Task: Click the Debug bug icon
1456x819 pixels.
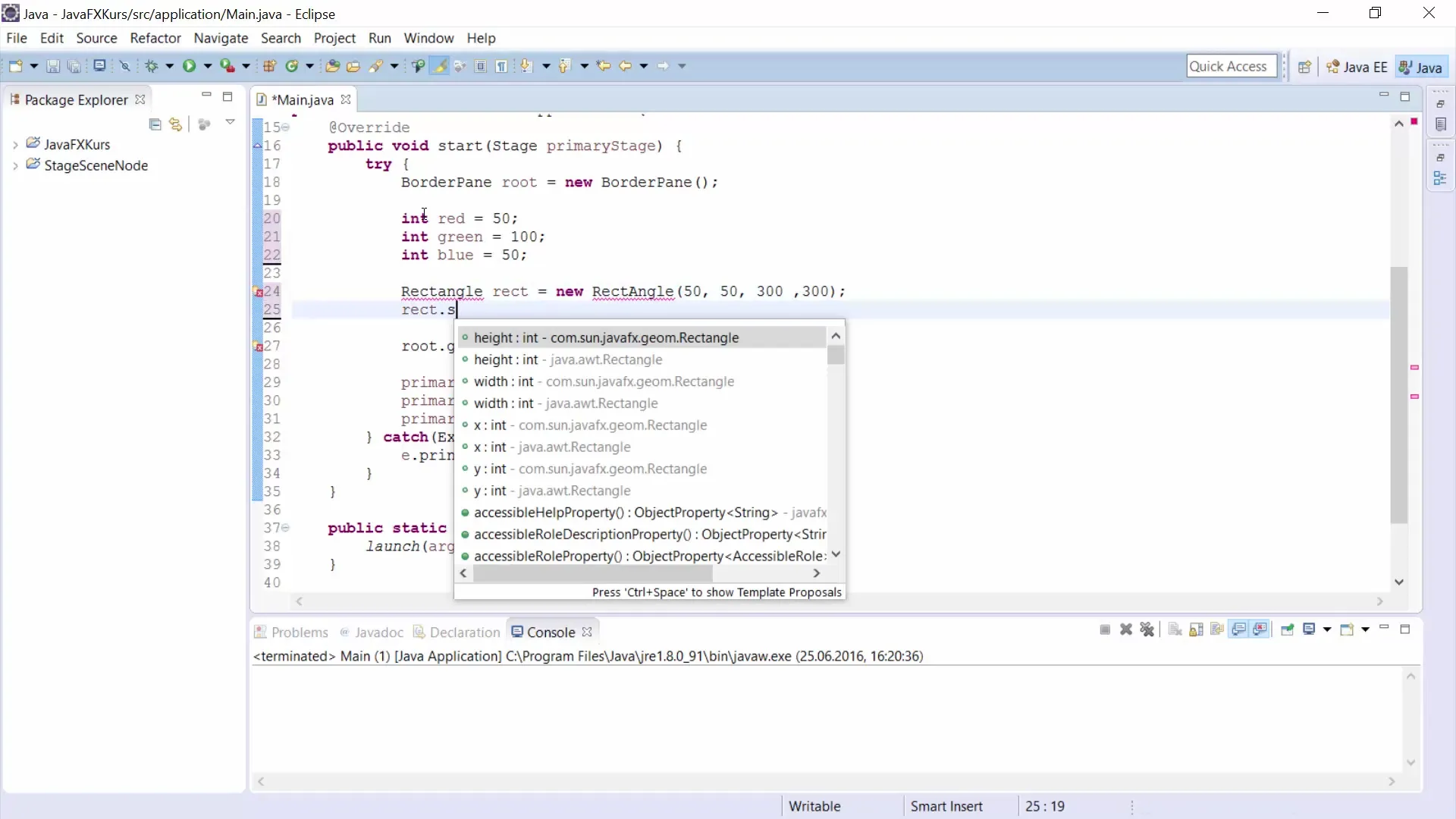Action: 151,67
